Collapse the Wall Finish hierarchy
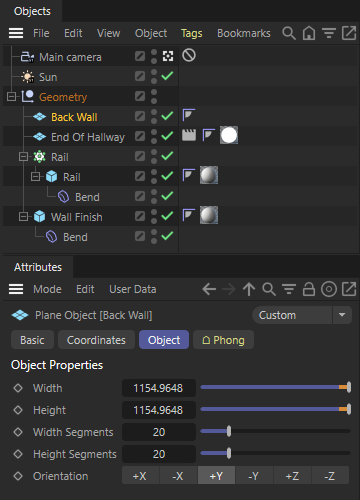The width and height of the screenshot is (360, 500). click(x=23, y=217)
